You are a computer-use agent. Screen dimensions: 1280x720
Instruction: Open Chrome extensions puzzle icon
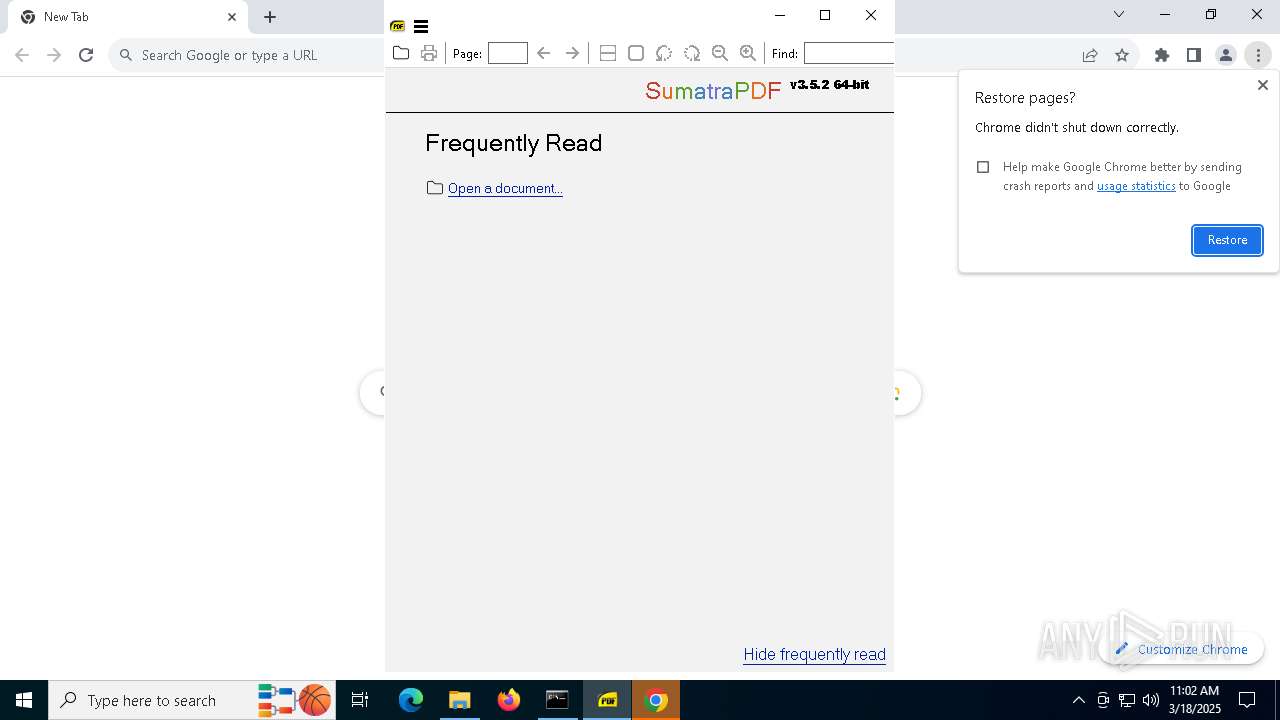point(1162,55)
